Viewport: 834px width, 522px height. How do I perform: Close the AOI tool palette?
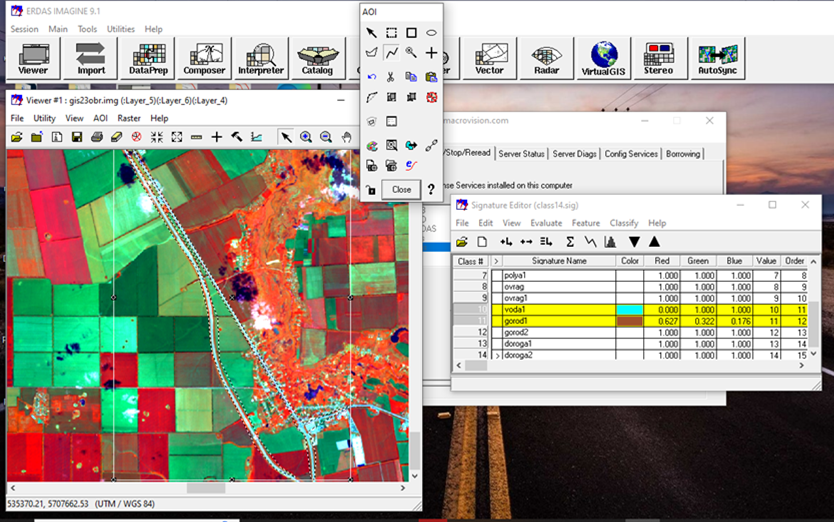click(x=401, y=189)
